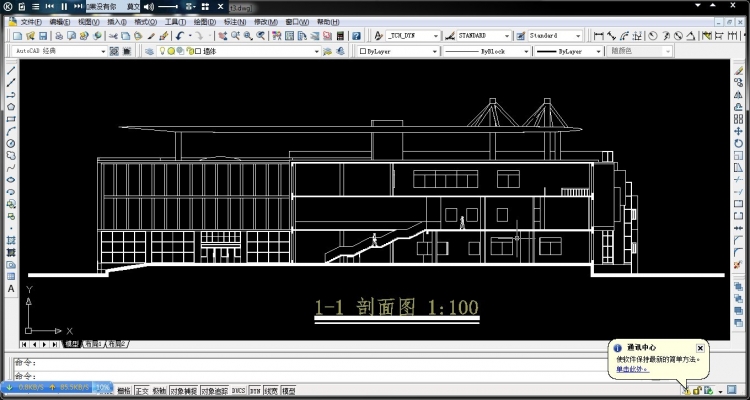Click the toolbar lock icon in status tray
750x400 pixels.
click(697, 391)
